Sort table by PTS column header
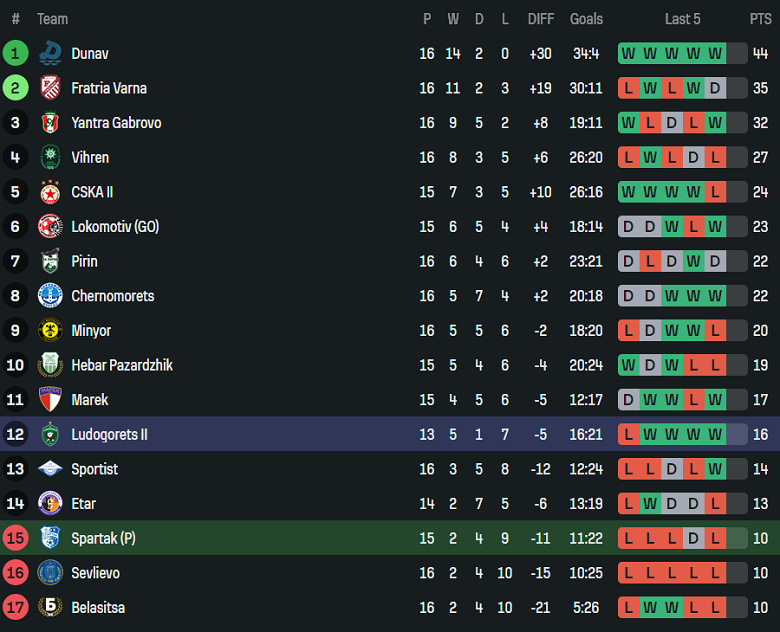This screenshot has height=632, width=780. (760, 19)
